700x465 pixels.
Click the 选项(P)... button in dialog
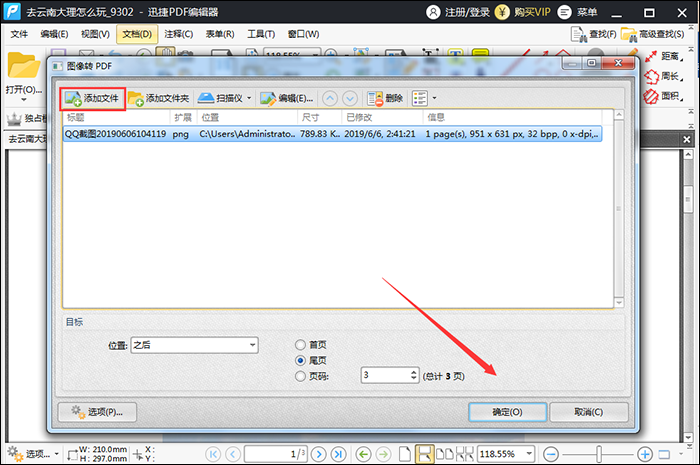point(97,412)
